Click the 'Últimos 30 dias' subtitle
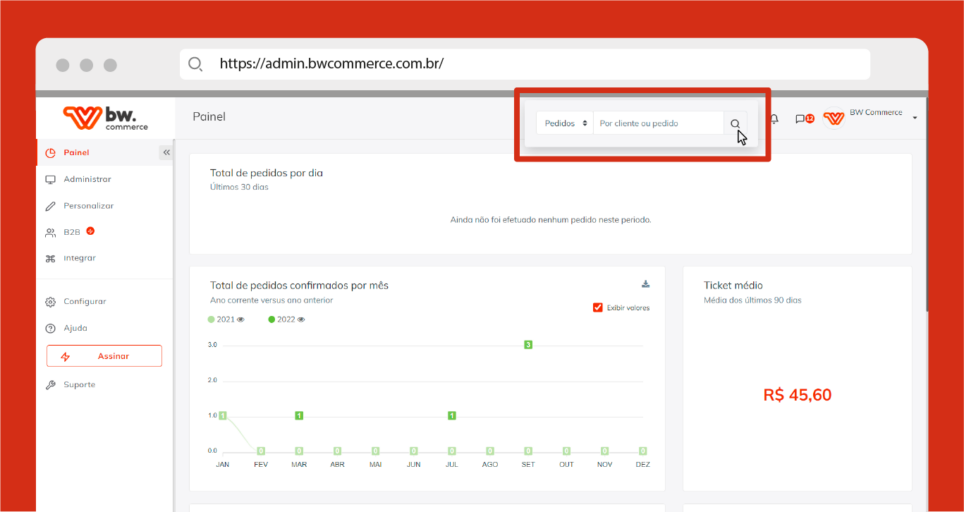This screenshot has width=964, height=512. tap(239, 187)
